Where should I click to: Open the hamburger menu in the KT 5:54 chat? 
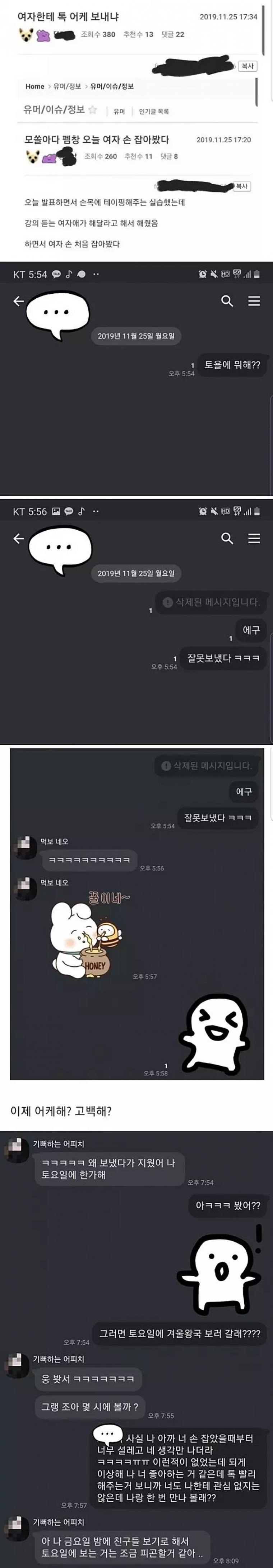[254, 301]
